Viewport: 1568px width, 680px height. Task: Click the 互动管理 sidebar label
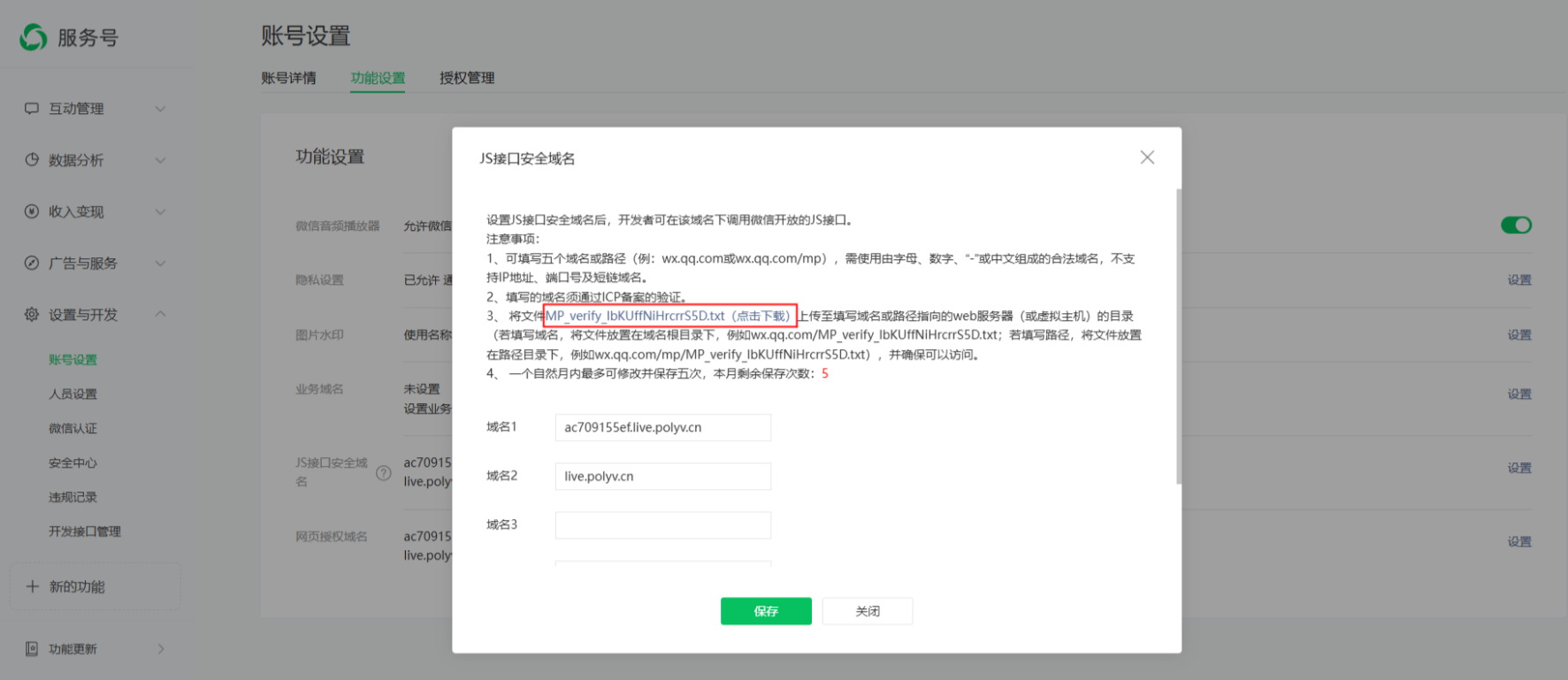click(x=76, y=109)
